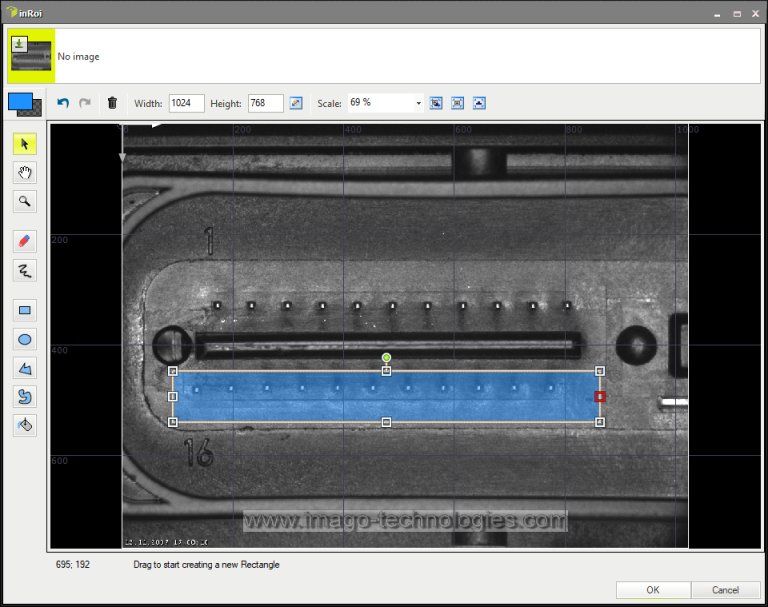The image size is (768, 607).
Task: Select the eraser tool
Action: click(x=24, y=242)
